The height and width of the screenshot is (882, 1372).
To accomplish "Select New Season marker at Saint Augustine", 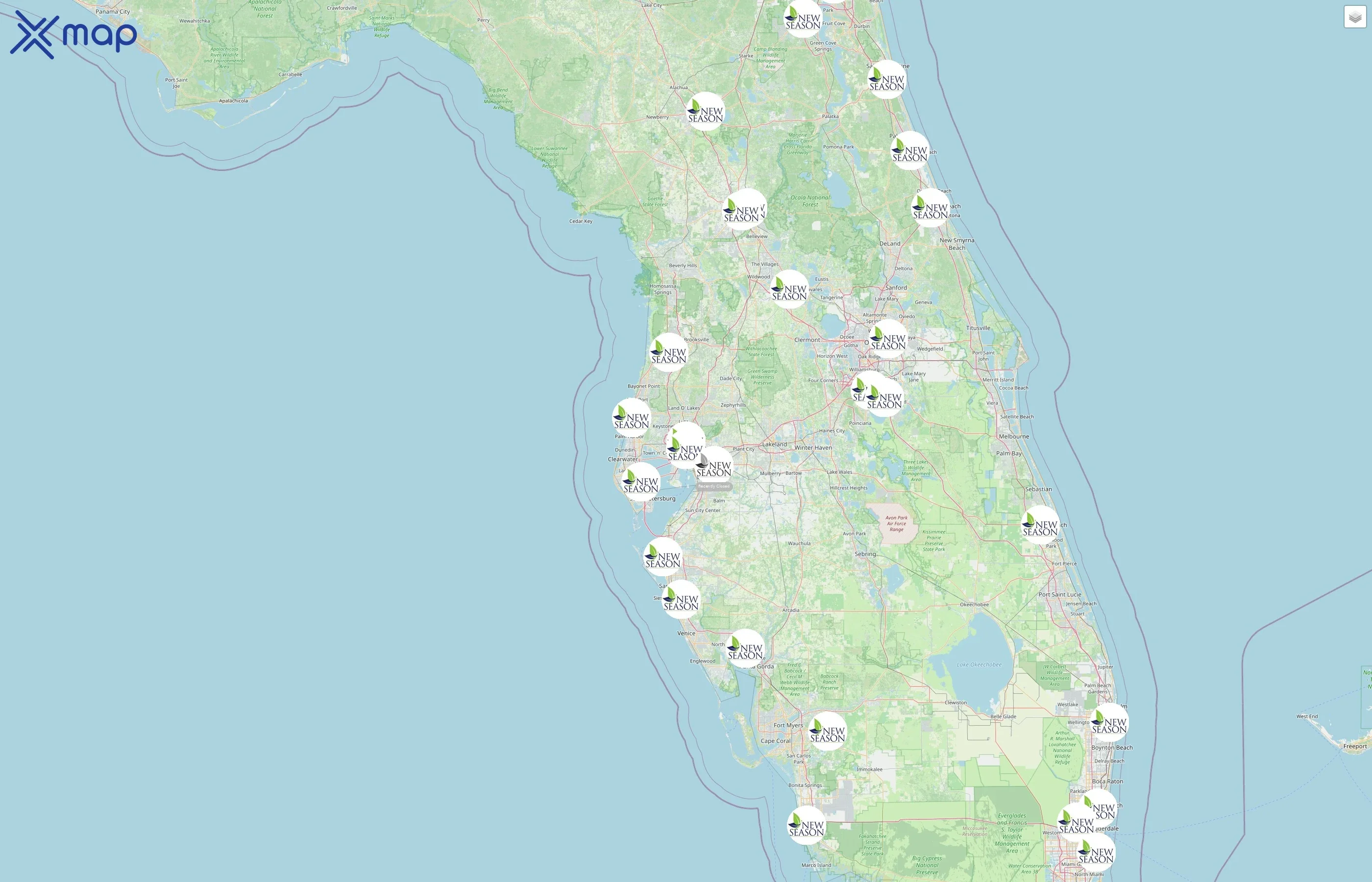I will [887, 79].
